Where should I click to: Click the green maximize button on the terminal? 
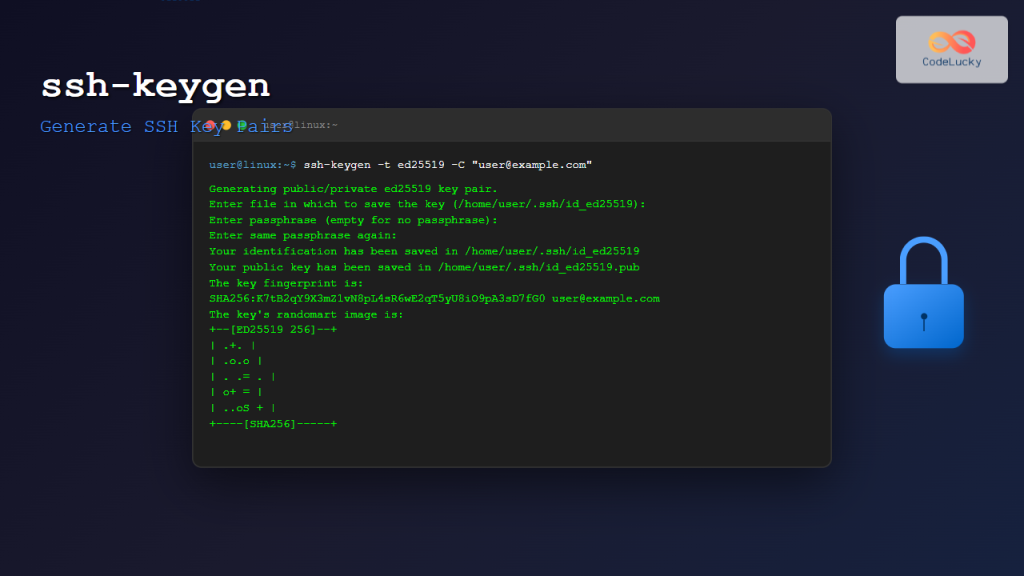(x=243, y=124)
